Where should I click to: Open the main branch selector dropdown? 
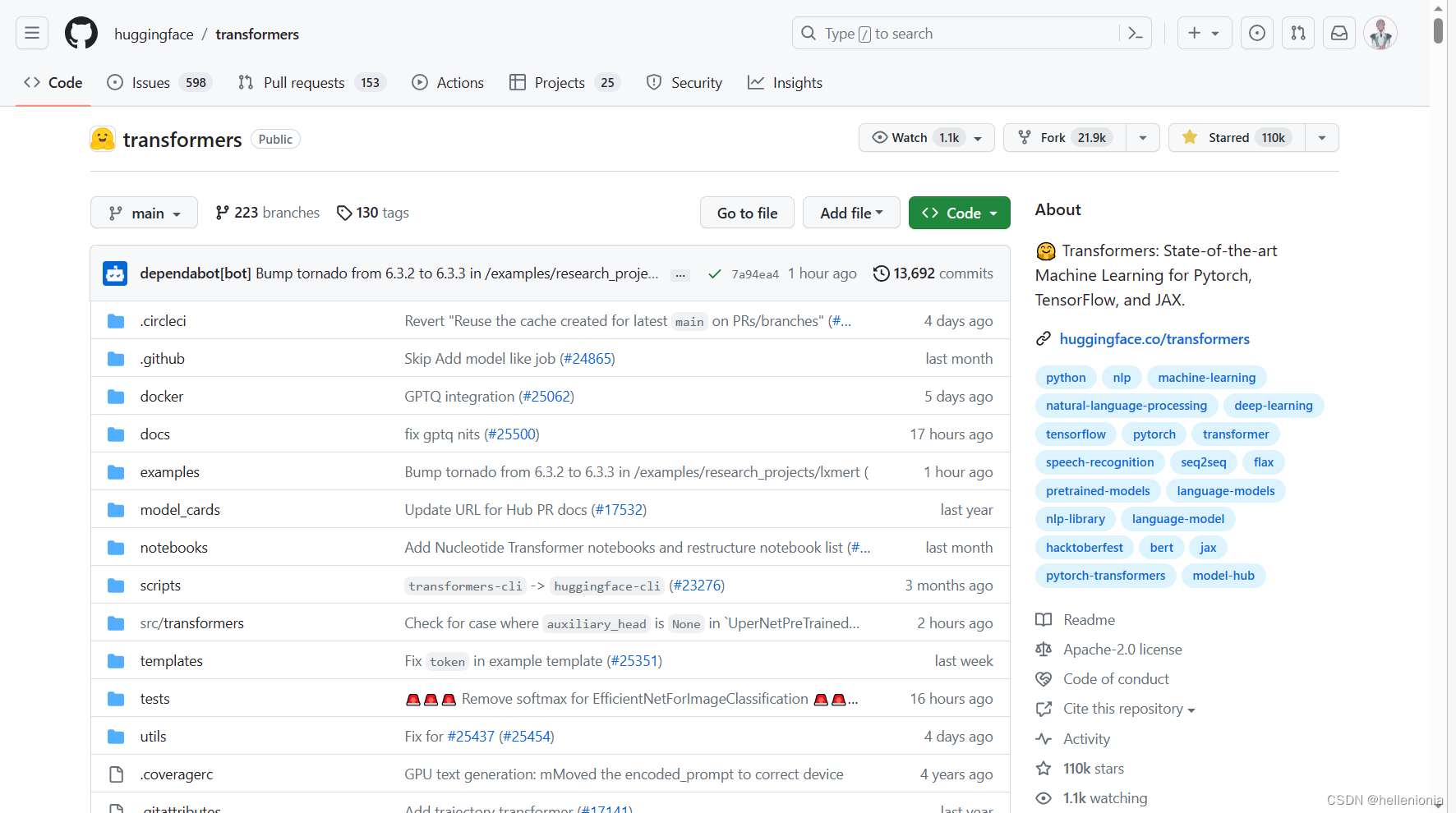[144, 213]
